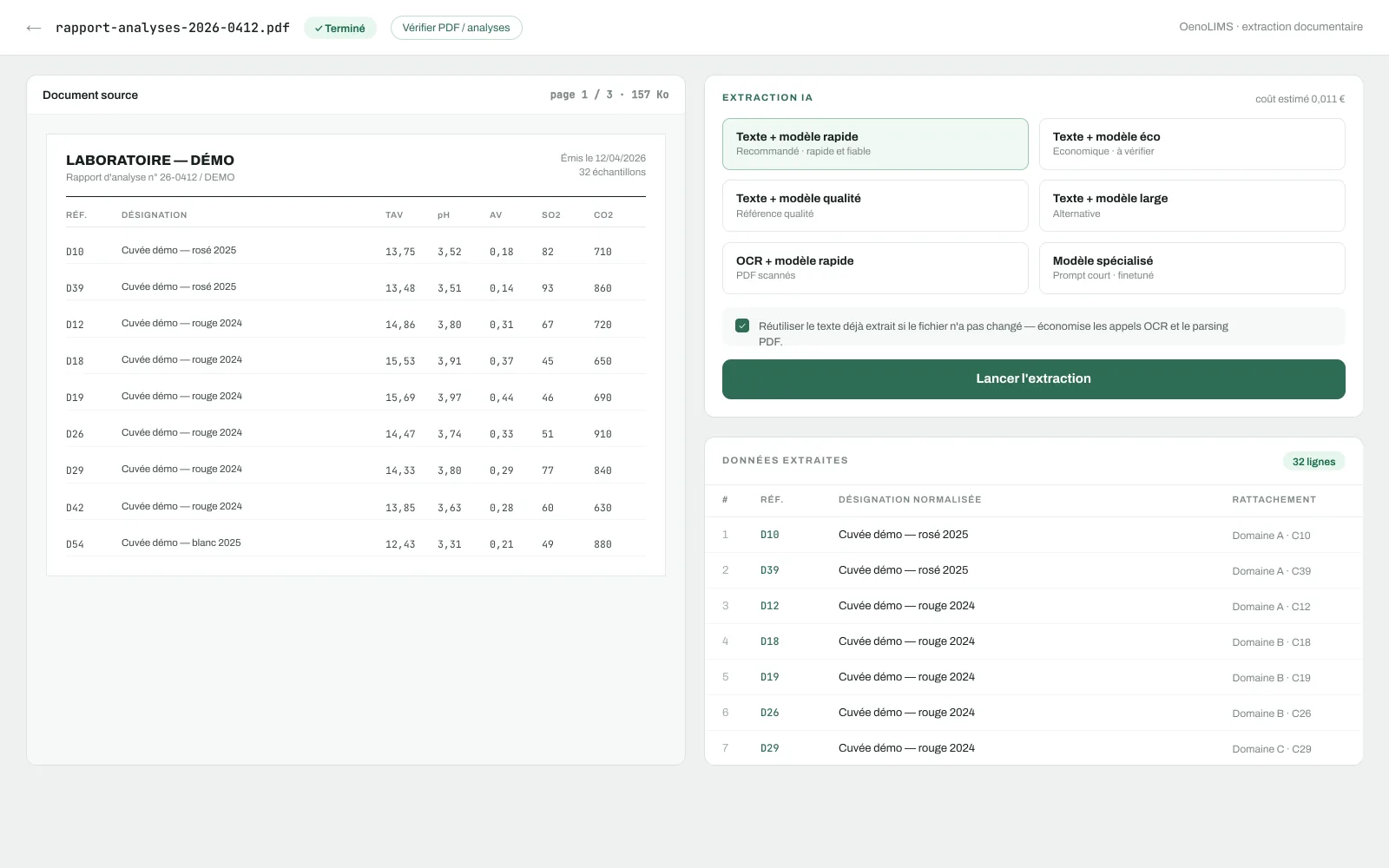Select the Texte + modèle rapide option
This screenshot has width=1389, height=868.
(875, 144)
